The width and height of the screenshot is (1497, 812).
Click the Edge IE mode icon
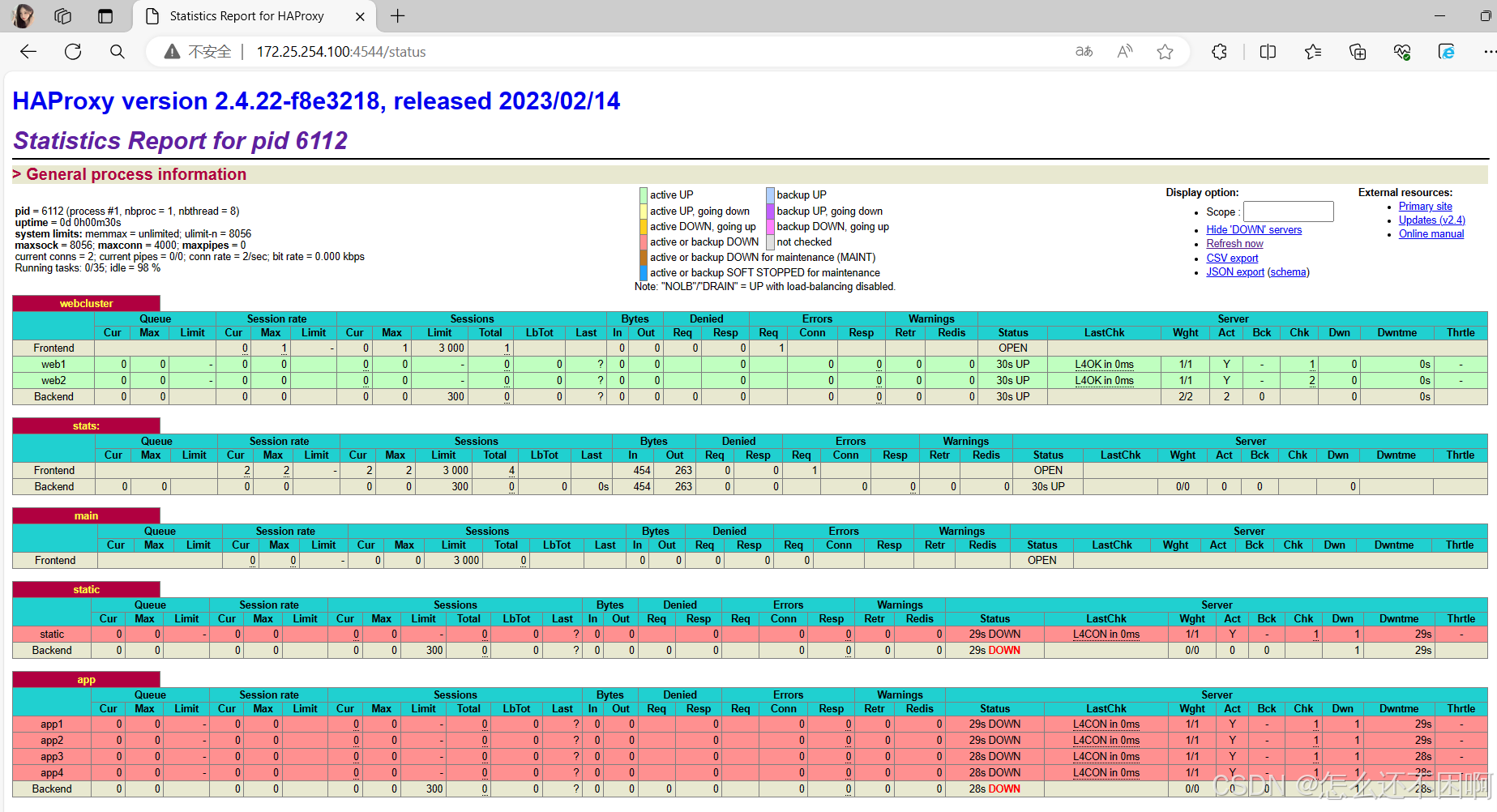click(1447, 52)
